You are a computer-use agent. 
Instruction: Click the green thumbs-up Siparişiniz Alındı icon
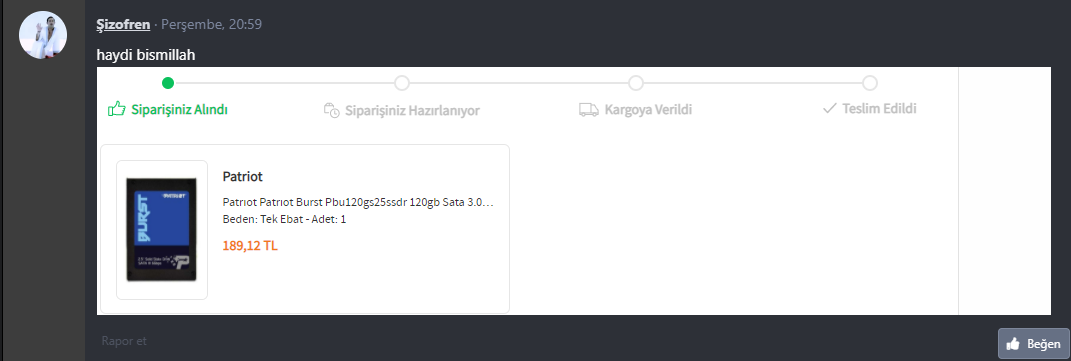coord(117,109)
